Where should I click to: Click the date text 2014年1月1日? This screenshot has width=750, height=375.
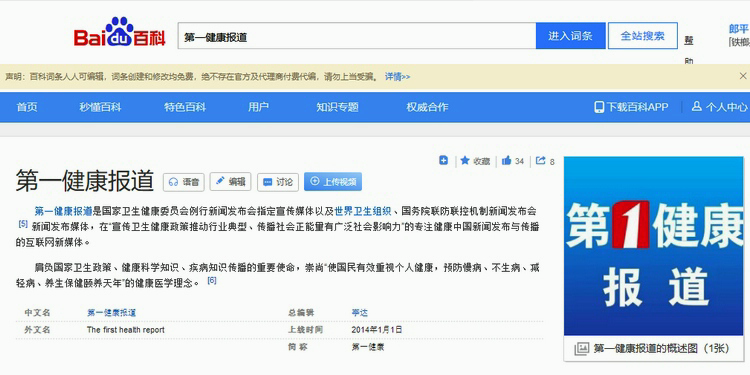(x=377, y=330)
